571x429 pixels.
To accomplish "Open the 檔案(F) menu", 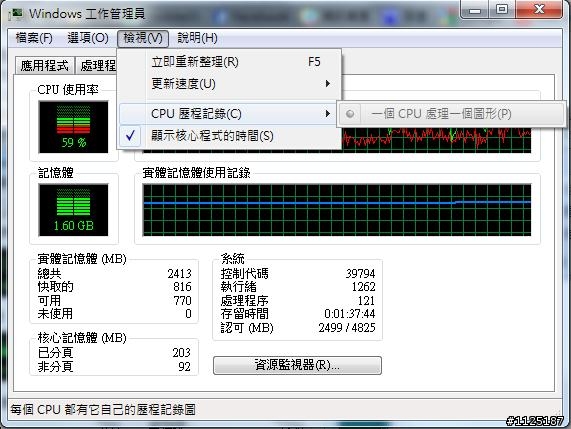I will point(34,38).
